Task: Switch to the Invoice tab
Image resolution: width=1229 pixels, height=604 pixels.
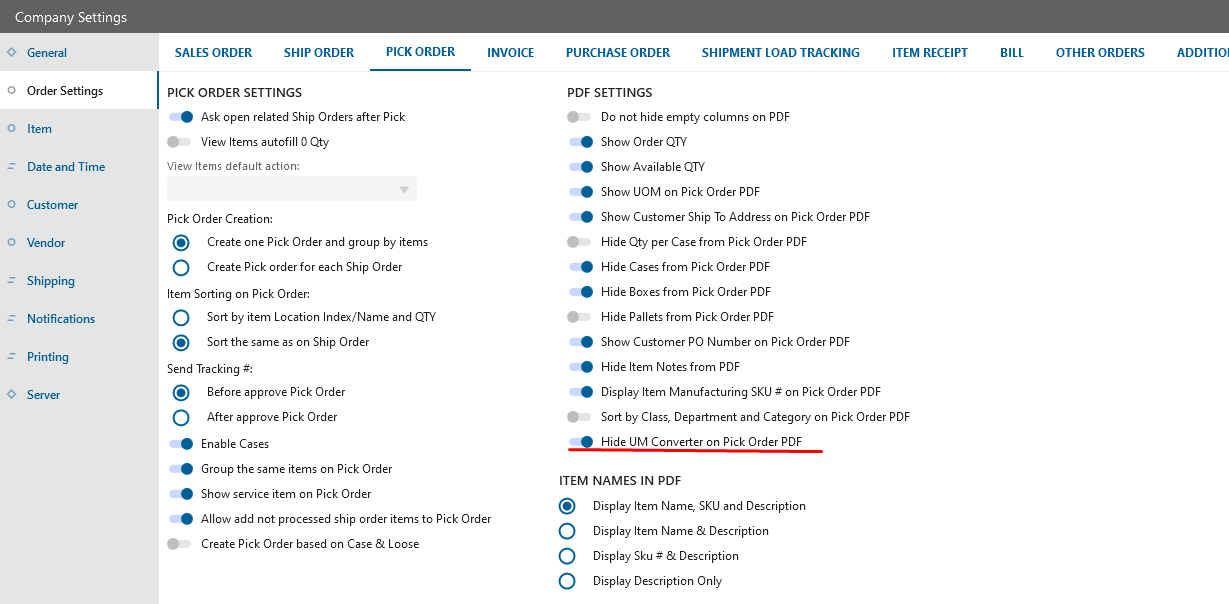Action: tap(510, 53)
